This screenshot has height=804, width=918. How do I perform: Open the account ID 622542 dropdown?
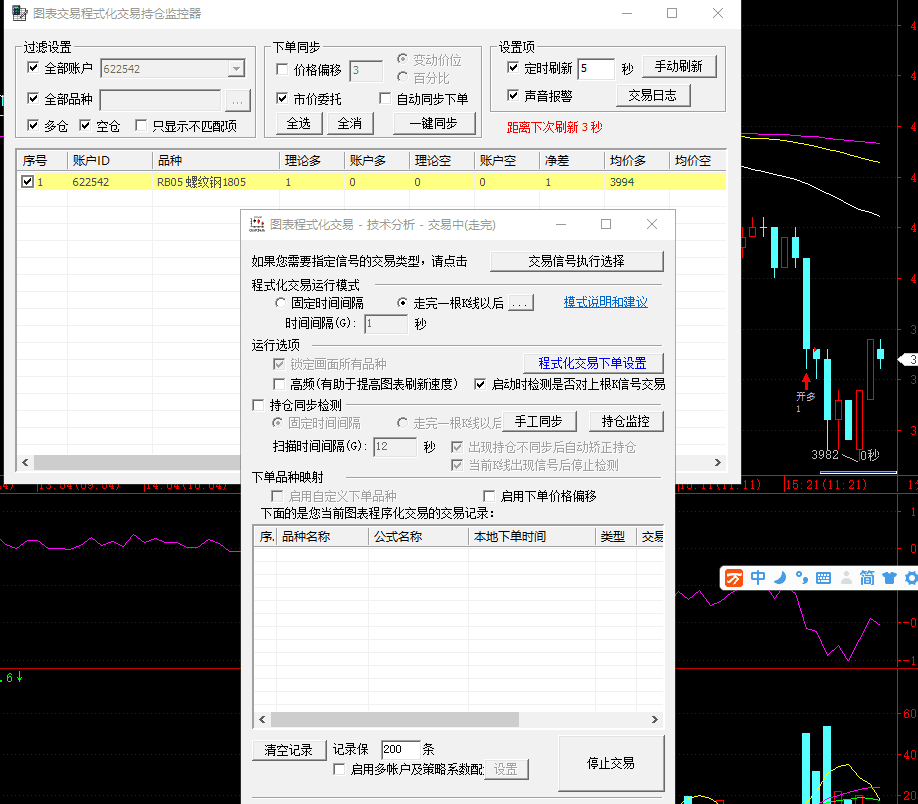[x=236, y=69]
